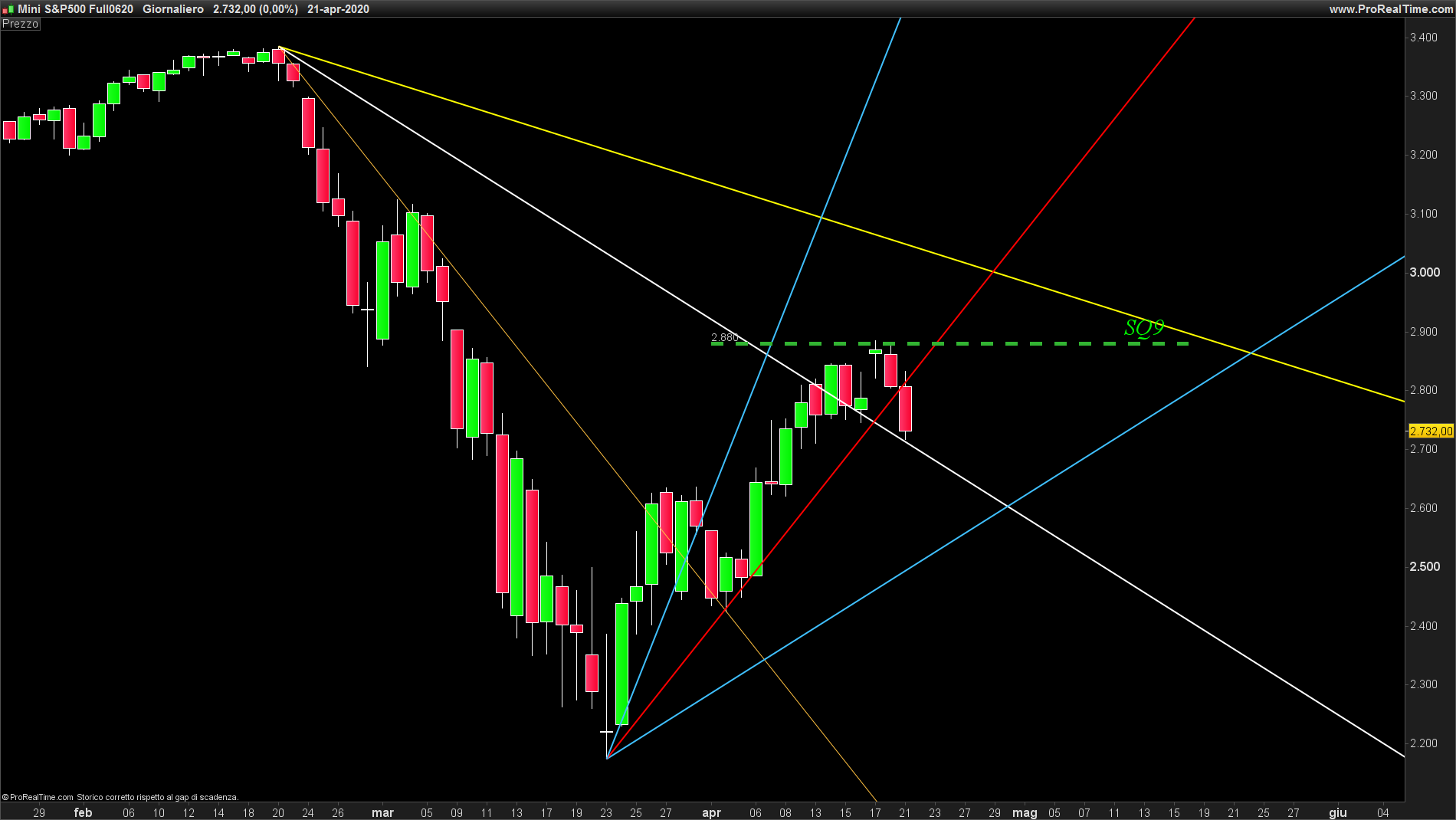The height and width of the screenshot is (820, 1456).
Task: Click the 3.400 price axis label
Action: tap(1424, 37)
